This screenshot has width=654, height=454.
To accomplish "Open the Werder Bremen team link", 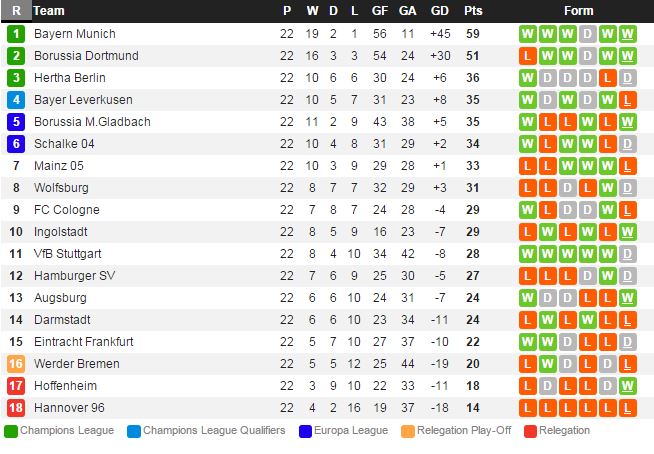I will [x=76, y=364].
